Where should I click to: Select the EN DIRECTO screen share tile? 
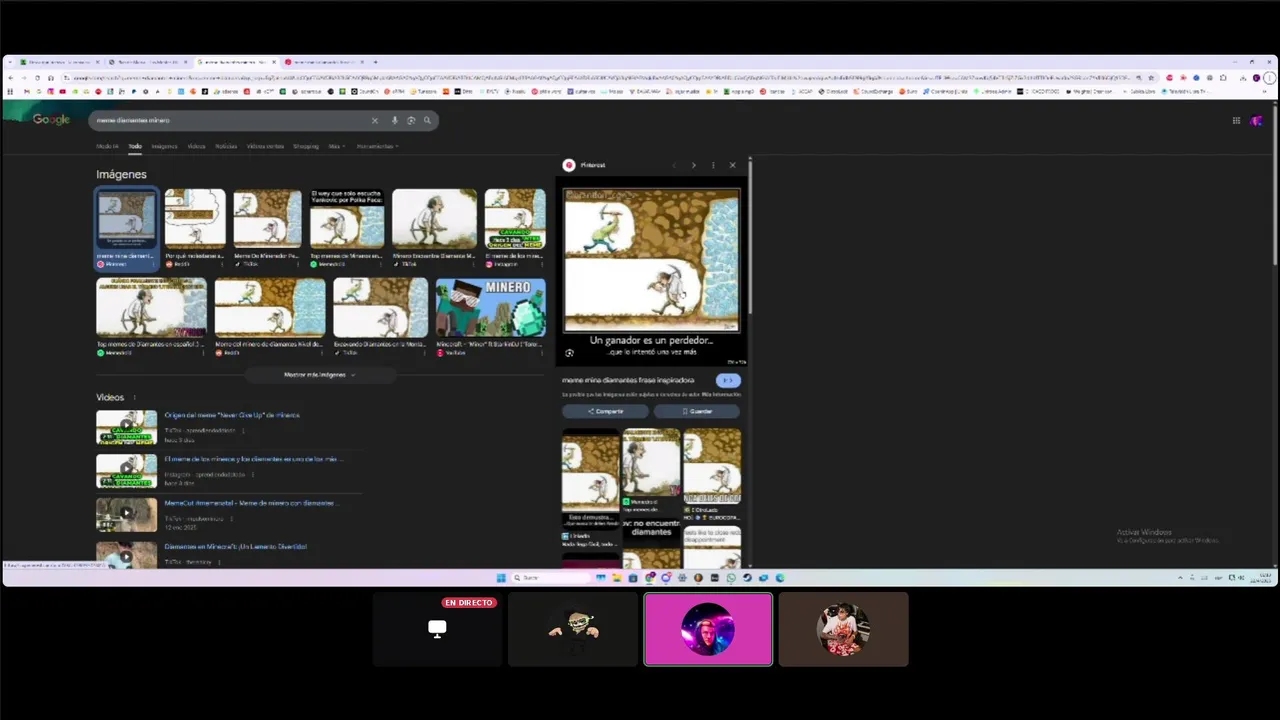click(x=437, y=629)
